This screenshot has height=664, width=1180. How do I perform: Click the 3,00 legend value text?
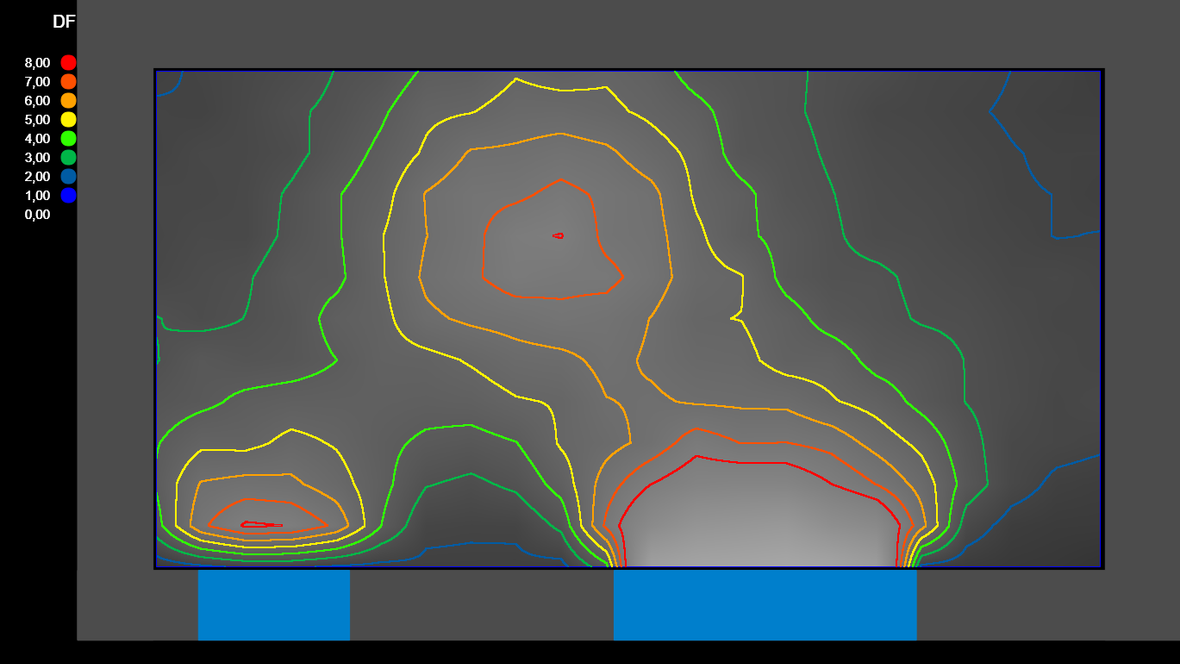(37, 158)
